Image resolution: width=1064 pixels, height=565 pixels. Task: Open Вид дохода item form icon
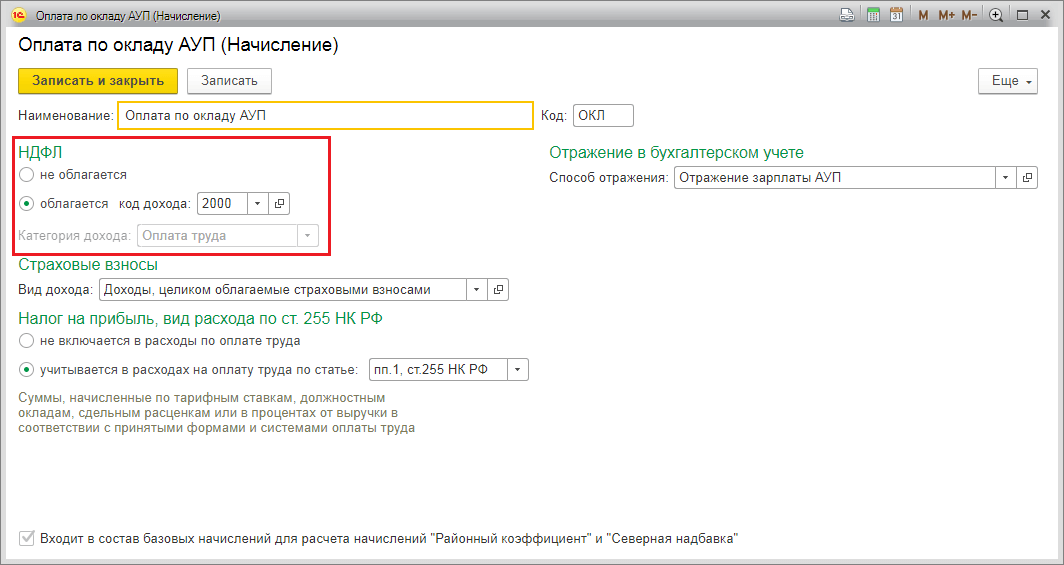[x=498, y=290]
